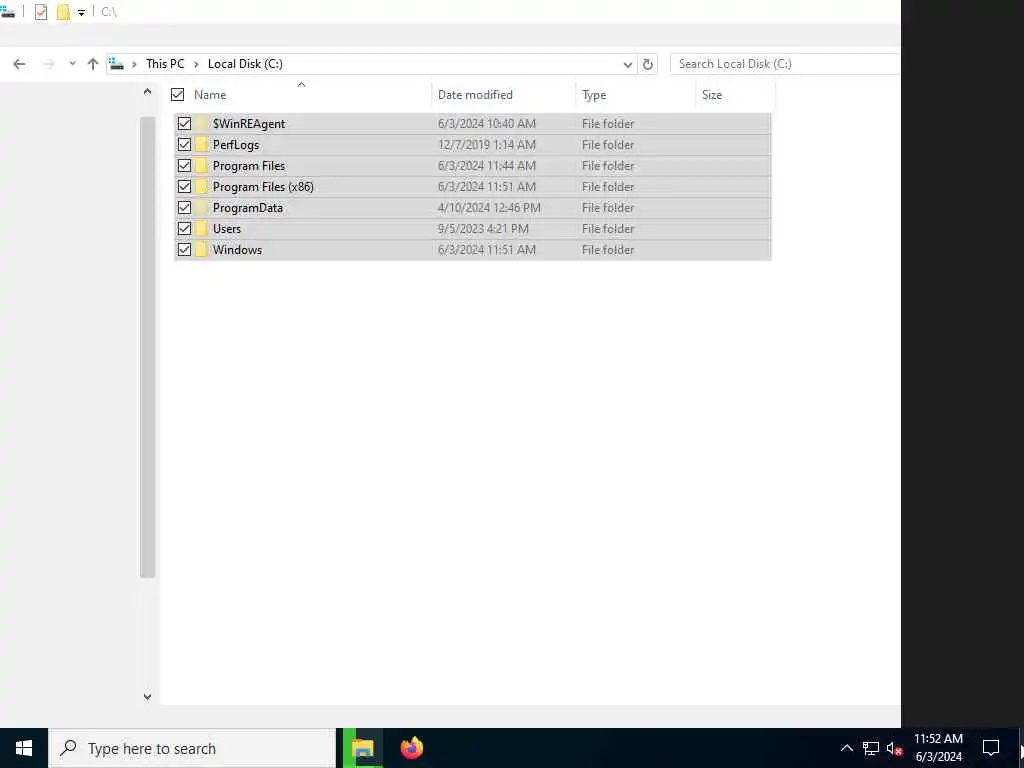Click the $WinREAgent folder icon
1024x768 pixels.
[x=202, y=123]
